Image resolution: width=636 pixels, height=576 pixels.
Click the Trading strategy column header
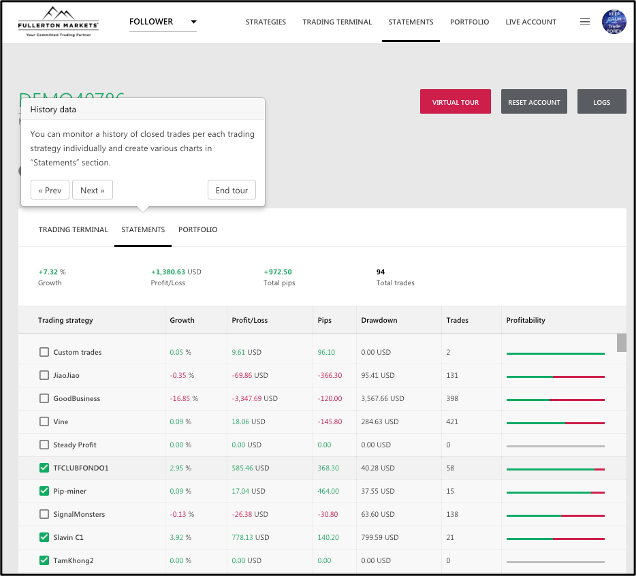coord(65,320)
